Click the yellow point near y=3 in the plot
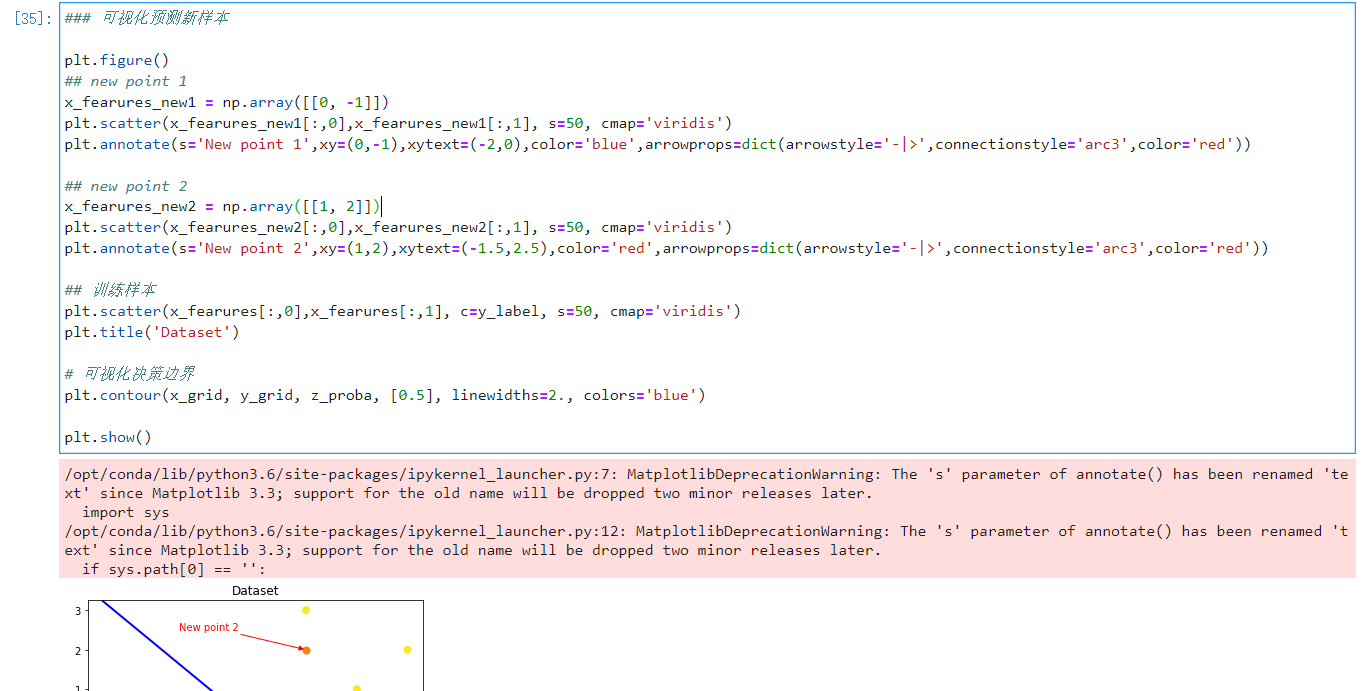Screen dimensions: 1371x691 306,610
